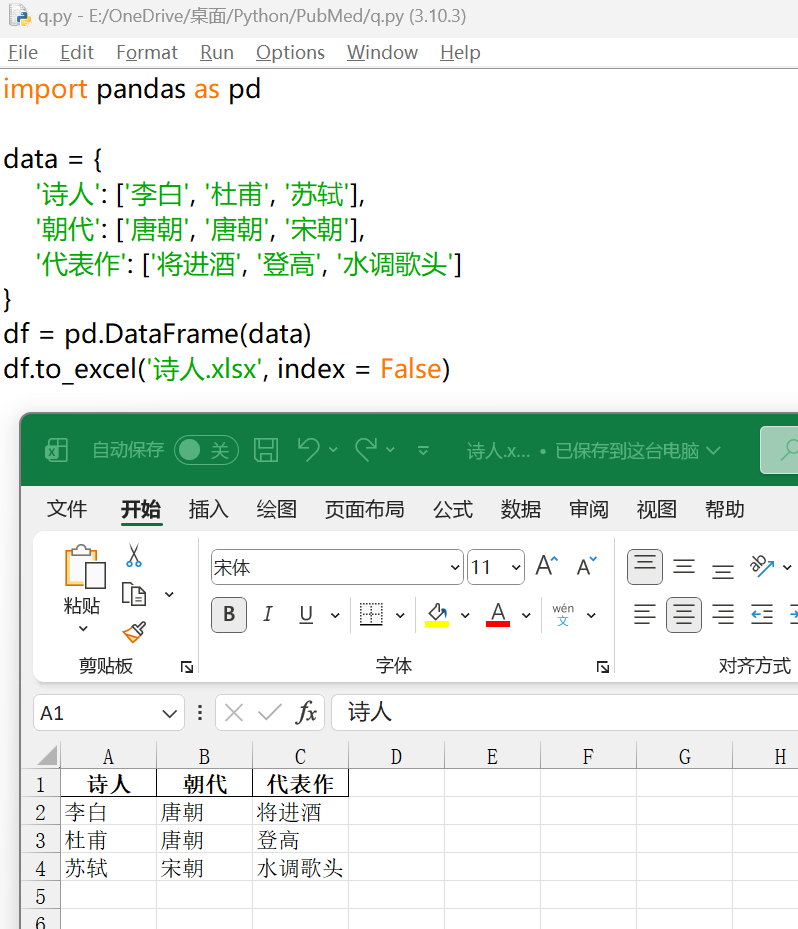Open the Run menu in IDLE
Image resolution: width=798 pixels, height=929 pixels.
tap(217, 53)
